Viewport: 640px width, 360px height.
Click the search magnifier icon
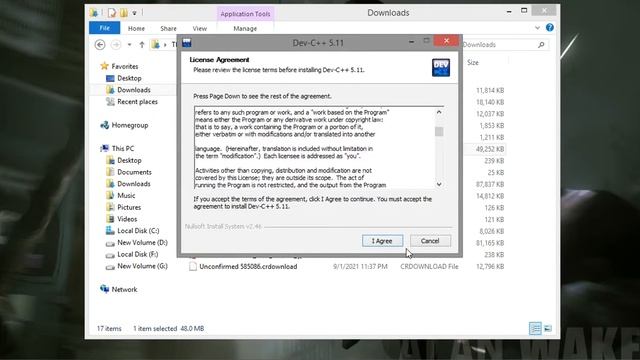coord(541,44)
